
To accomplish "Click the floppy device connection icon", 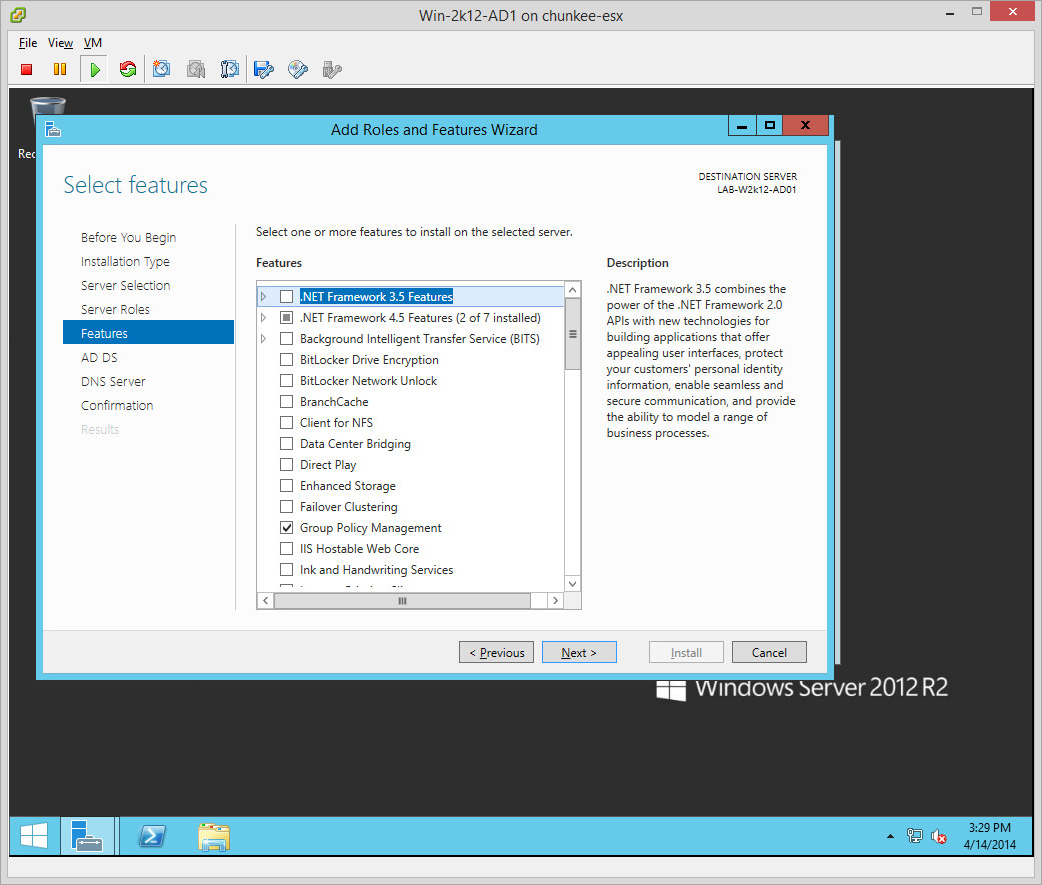I will click(x=264, y=69).
